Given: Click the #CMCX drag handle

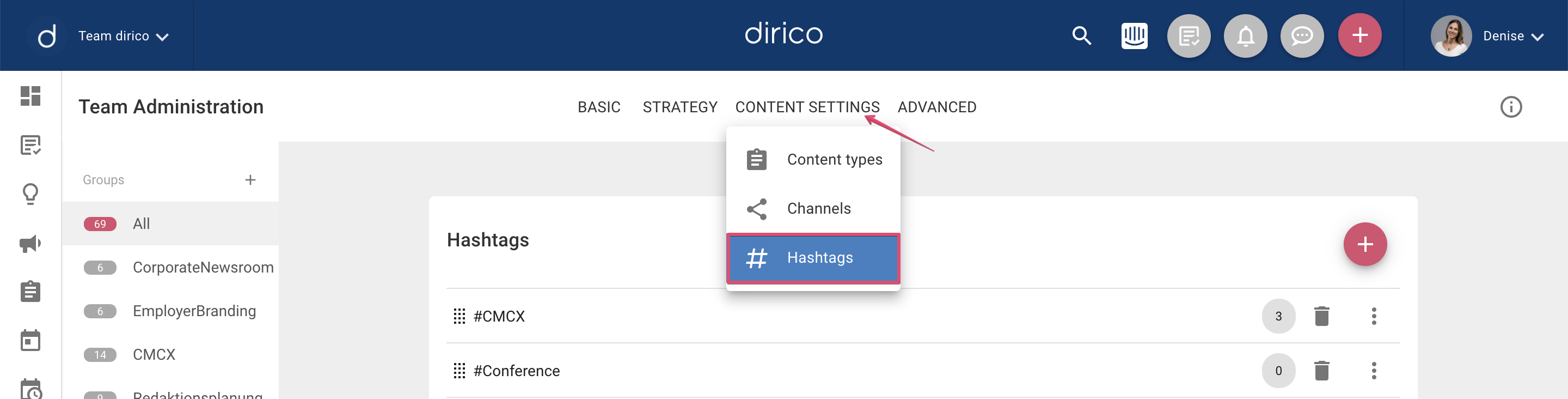Looking at the screenshot, I should pyautogui.click(x=459, y=316).
